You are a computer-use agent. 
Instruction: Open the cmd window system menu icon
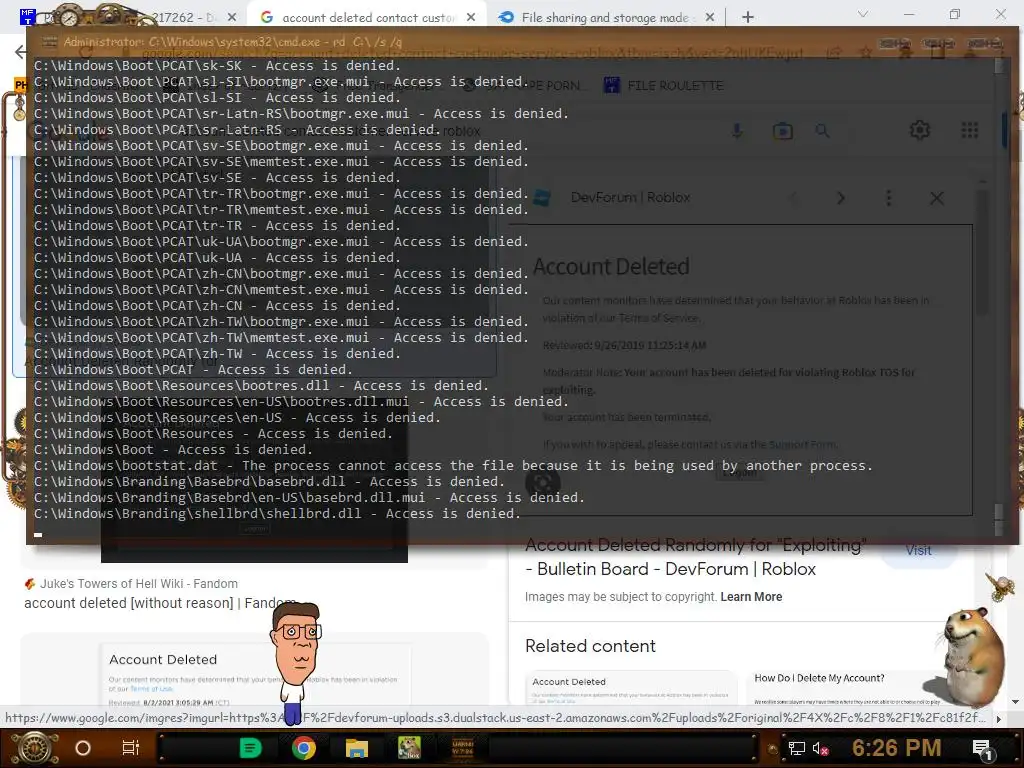coord(49,42)
